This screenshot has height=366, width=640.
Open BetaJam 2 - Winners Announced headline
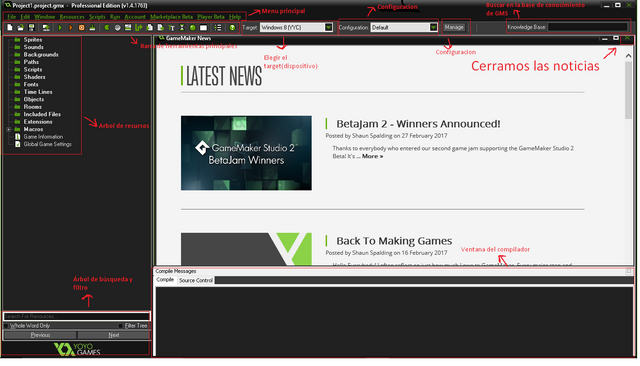(x=418, y=124)
